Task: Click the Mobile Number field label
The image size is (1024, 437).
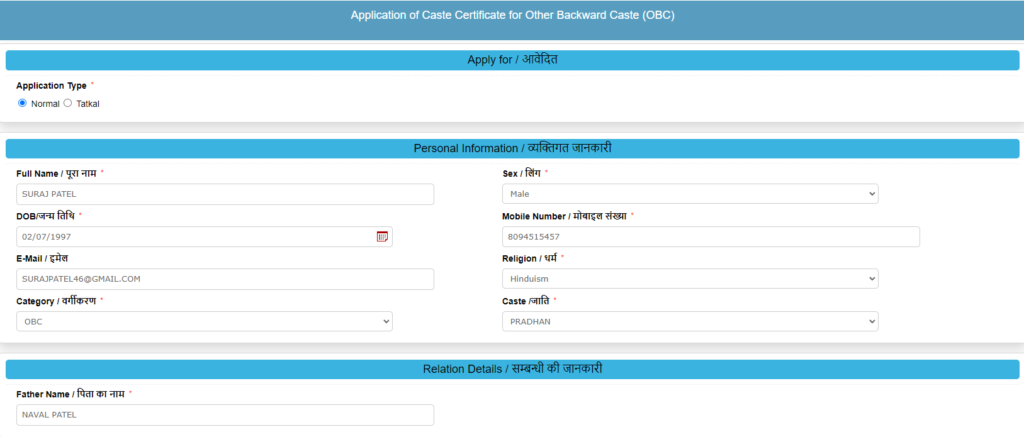Action: 565,216
